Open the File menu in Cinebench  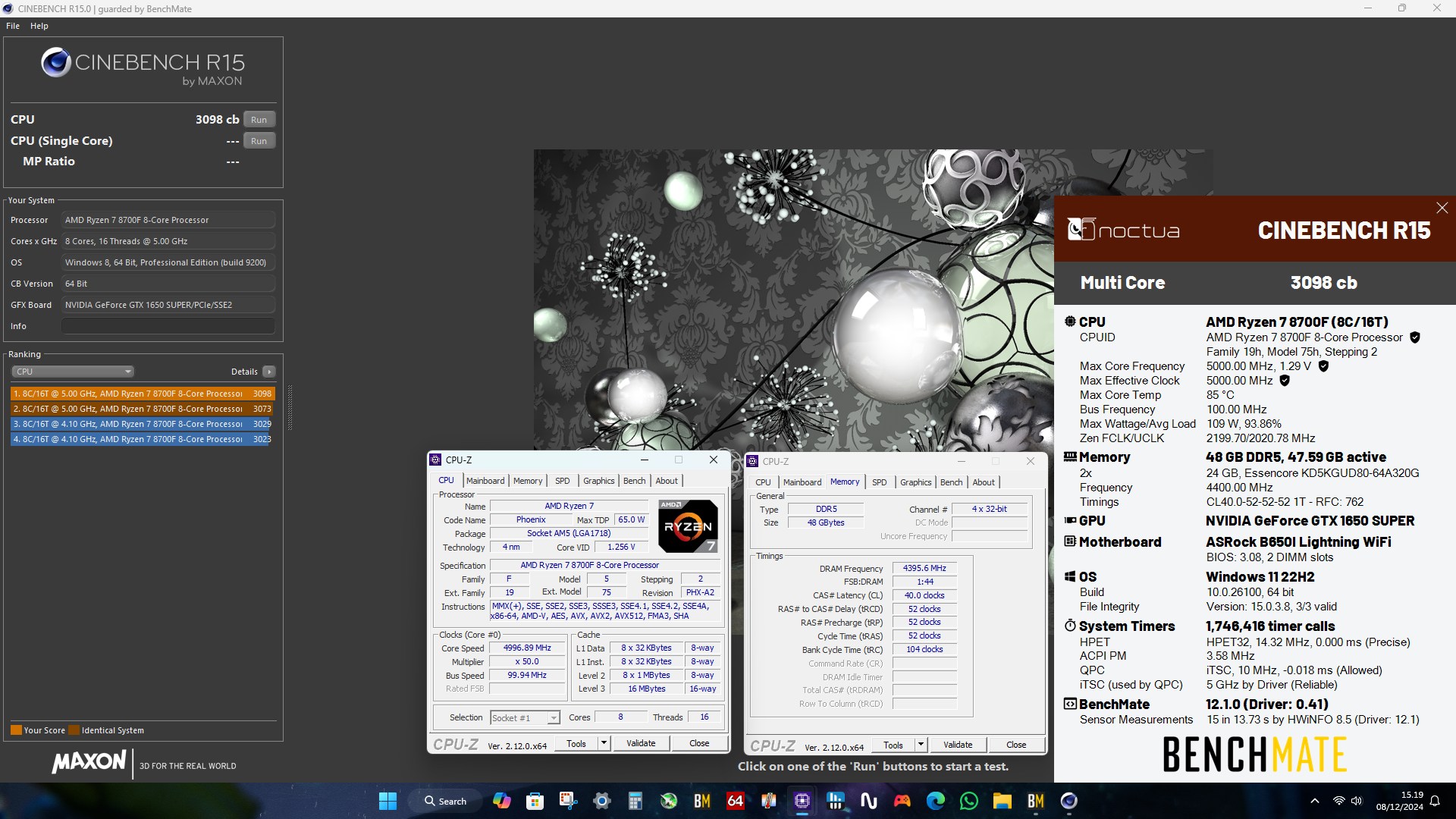click(x=13, y=26)
